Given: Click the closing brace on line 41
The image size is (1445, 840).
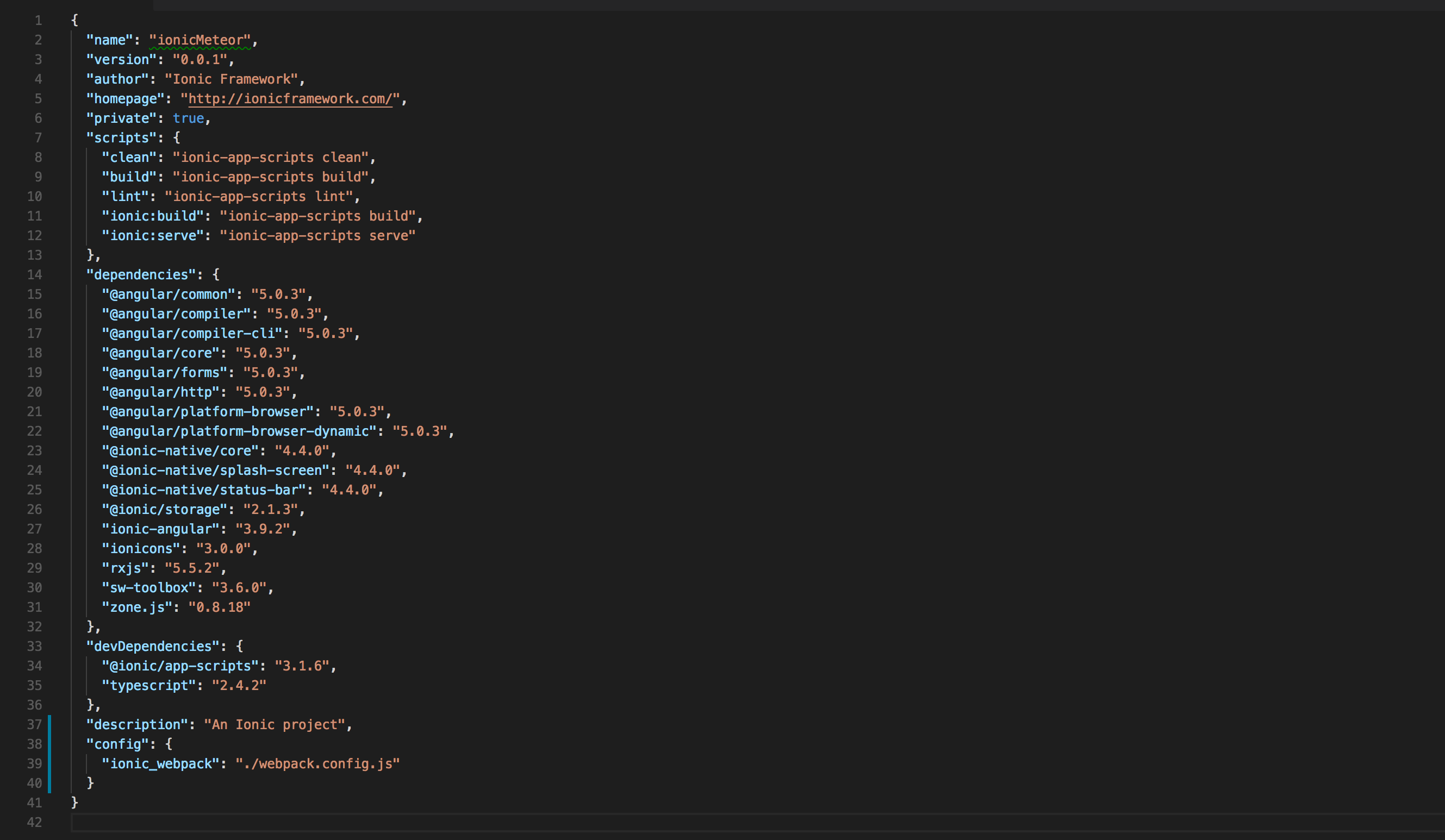Looking at the screenshot, I should [x=74, y=803].
